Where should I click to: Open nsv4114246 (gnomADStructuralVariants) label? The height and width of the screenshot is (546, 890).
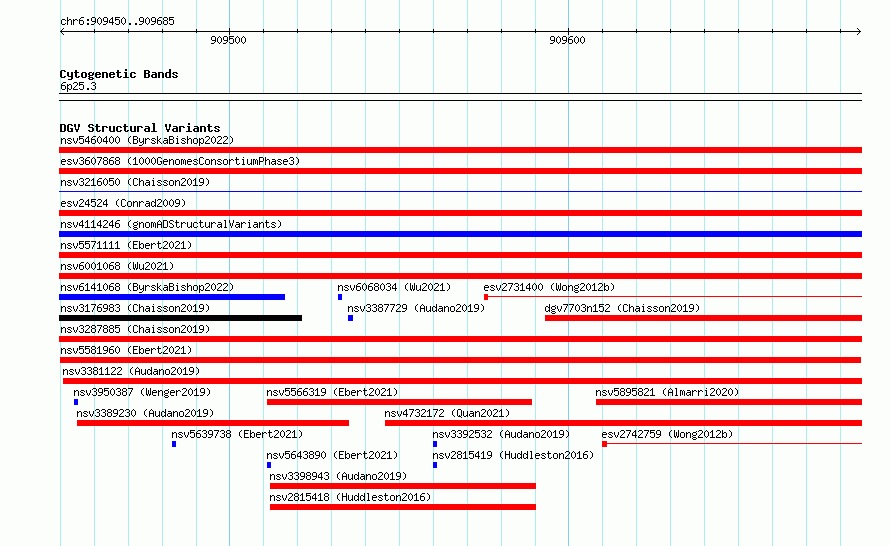pos(171,224)
